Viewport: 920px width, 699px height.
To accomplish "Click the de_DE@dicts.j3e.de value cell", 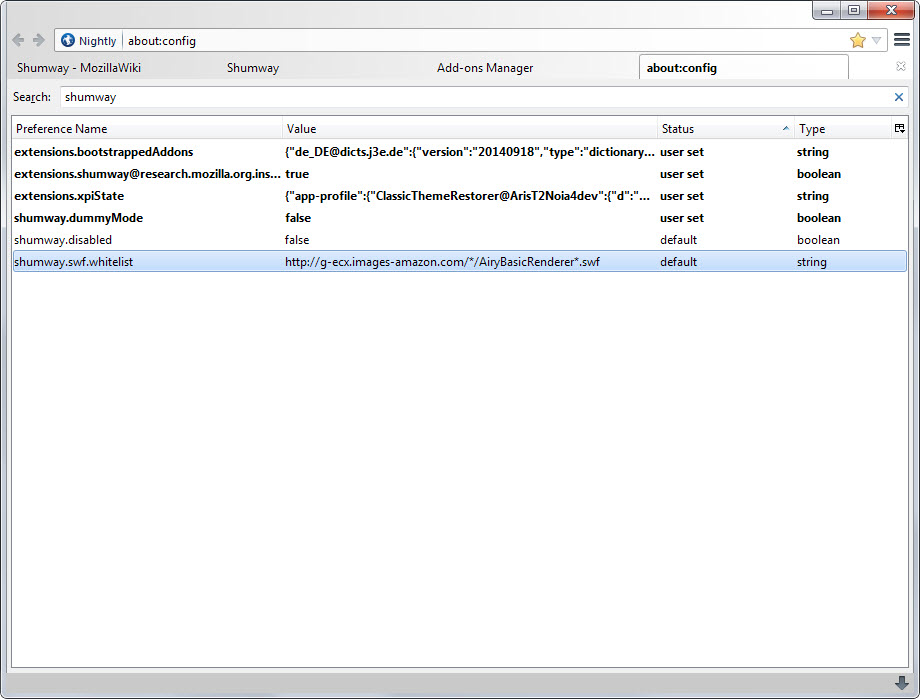I will [470, 152].
